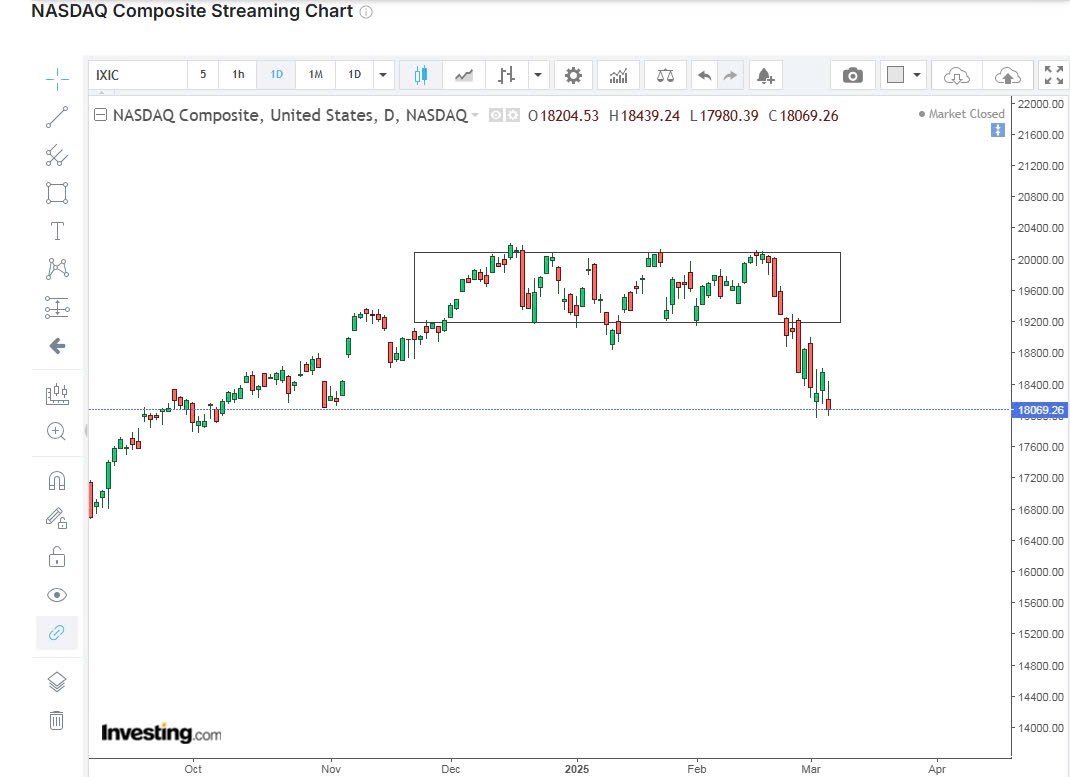
Task: Click the undo arrow
Action: pos(704,75)
